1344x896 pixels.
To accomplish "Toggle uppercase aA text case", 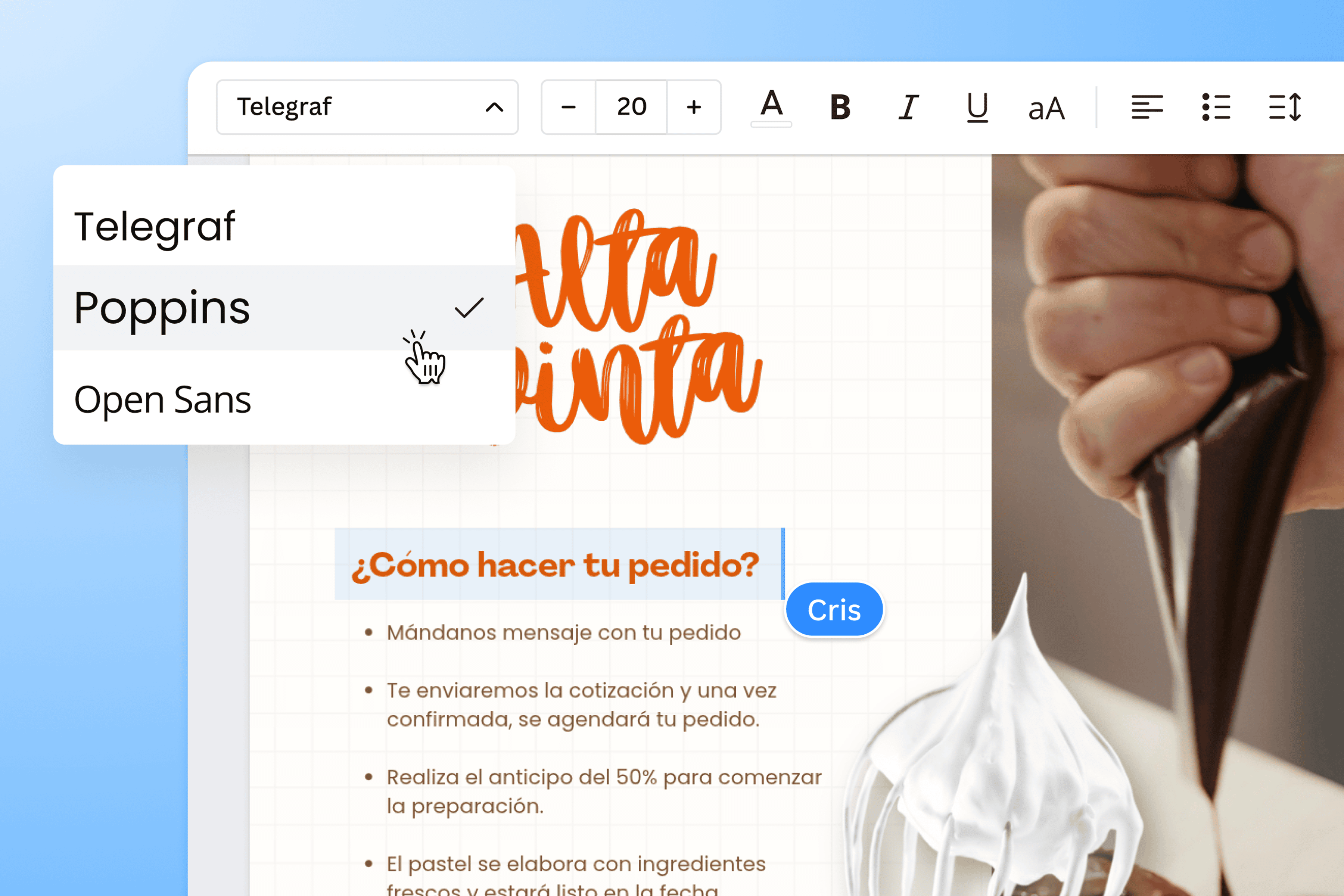I will tap(1046, 108).
